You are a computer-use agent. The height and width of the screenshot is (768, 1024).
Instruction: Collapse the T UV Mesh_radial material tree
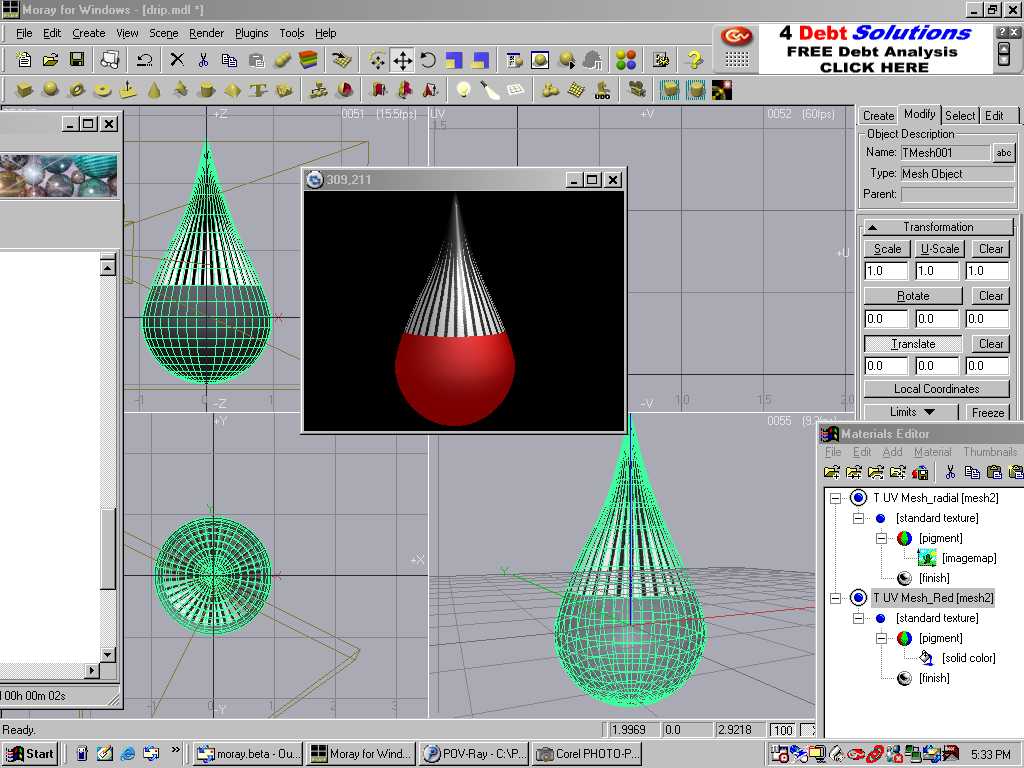(x=836, y=498)
